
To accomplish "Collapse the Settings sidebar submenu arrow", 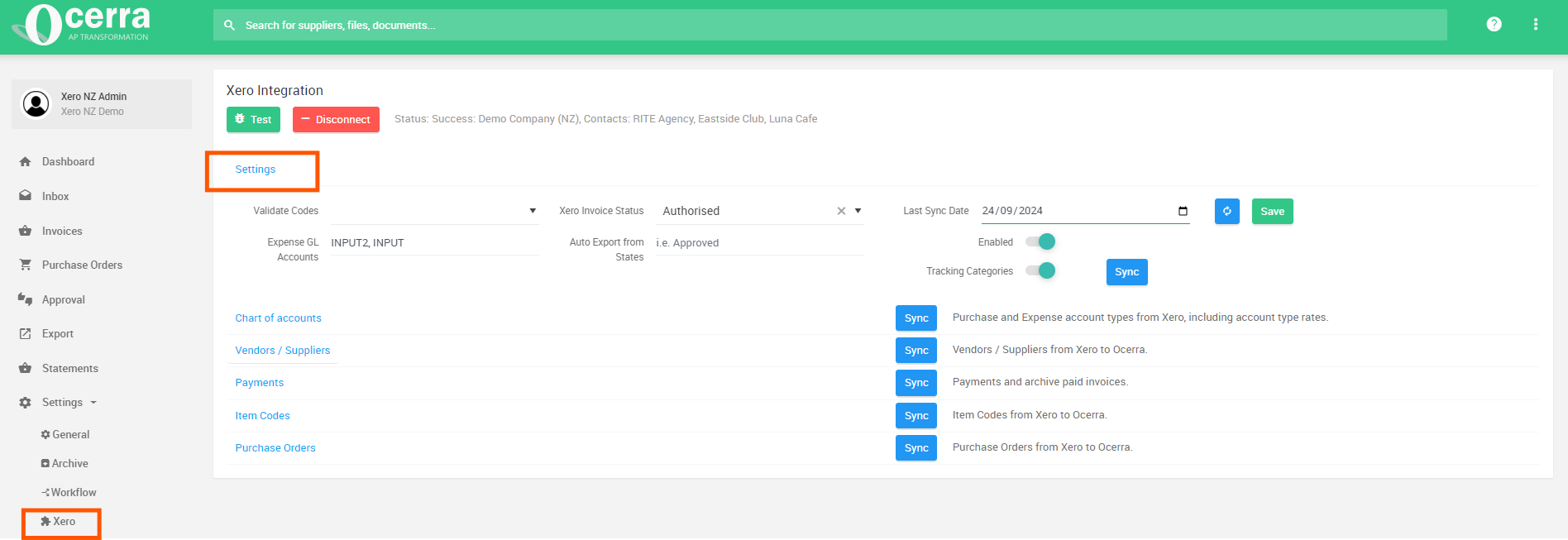I will coord(93,403).
